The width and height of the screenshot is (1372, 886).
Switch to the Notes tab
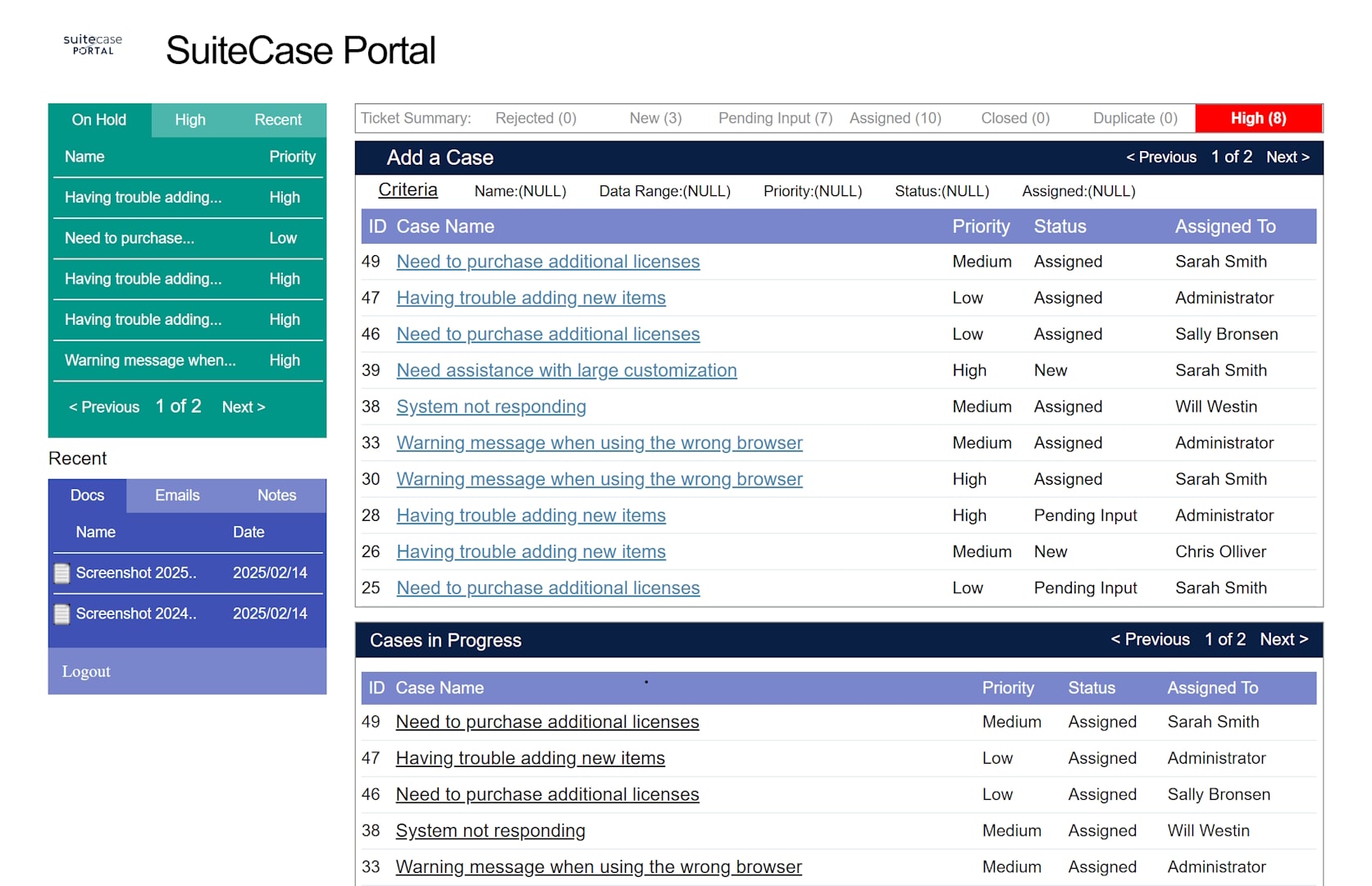click(276, 495)
